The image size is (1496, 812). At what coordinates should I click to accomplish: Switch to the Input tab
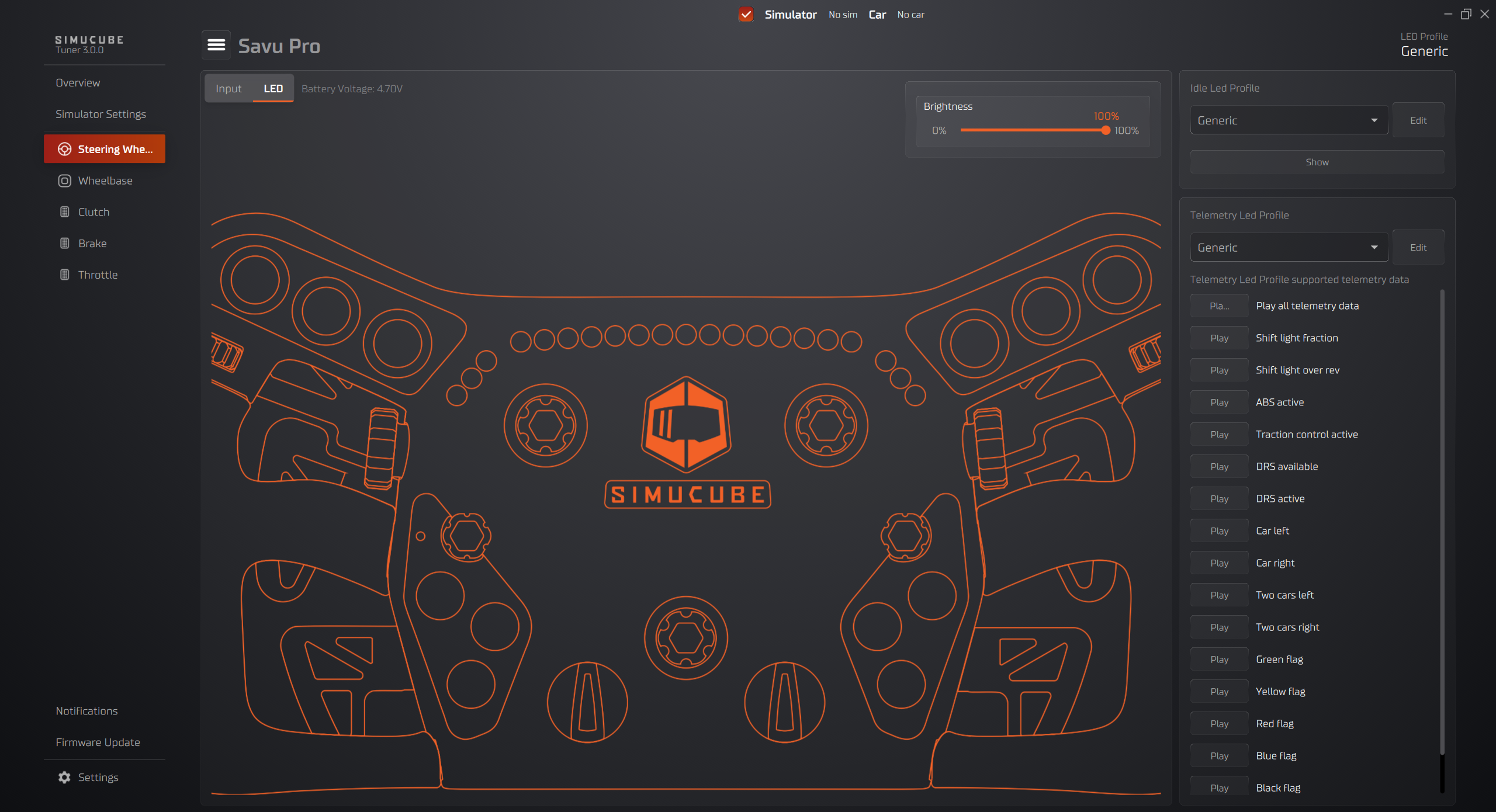(x=228, y=88)
